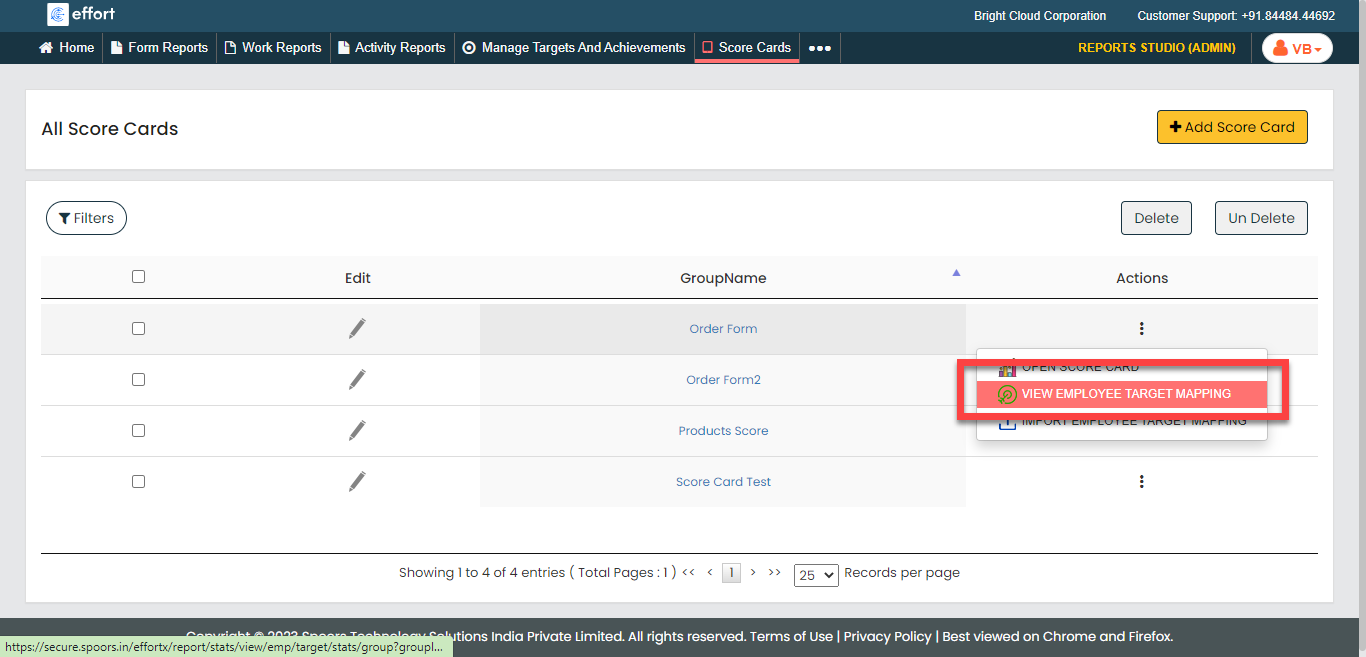Image resolution: width=1366 pixels, height=657 pixels.
Task: Edit the Products Score row via pencil icon
Action: [x=357, y=430]
